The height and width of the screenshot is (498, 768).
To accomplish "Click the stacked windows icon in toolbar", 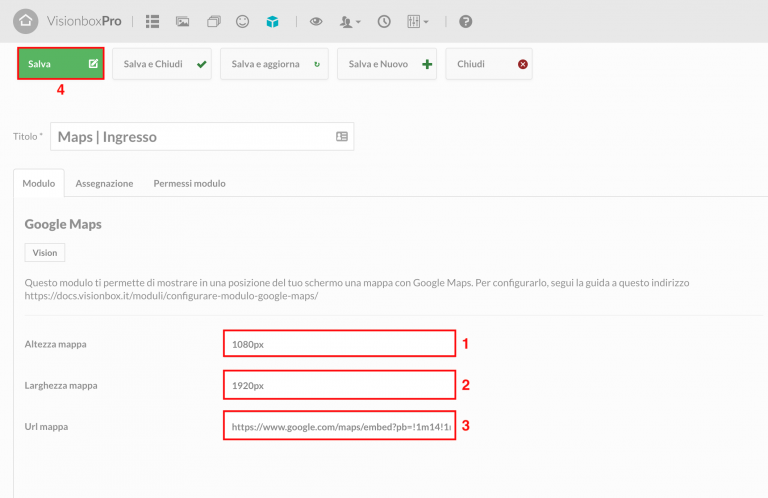I will point(214,22).
